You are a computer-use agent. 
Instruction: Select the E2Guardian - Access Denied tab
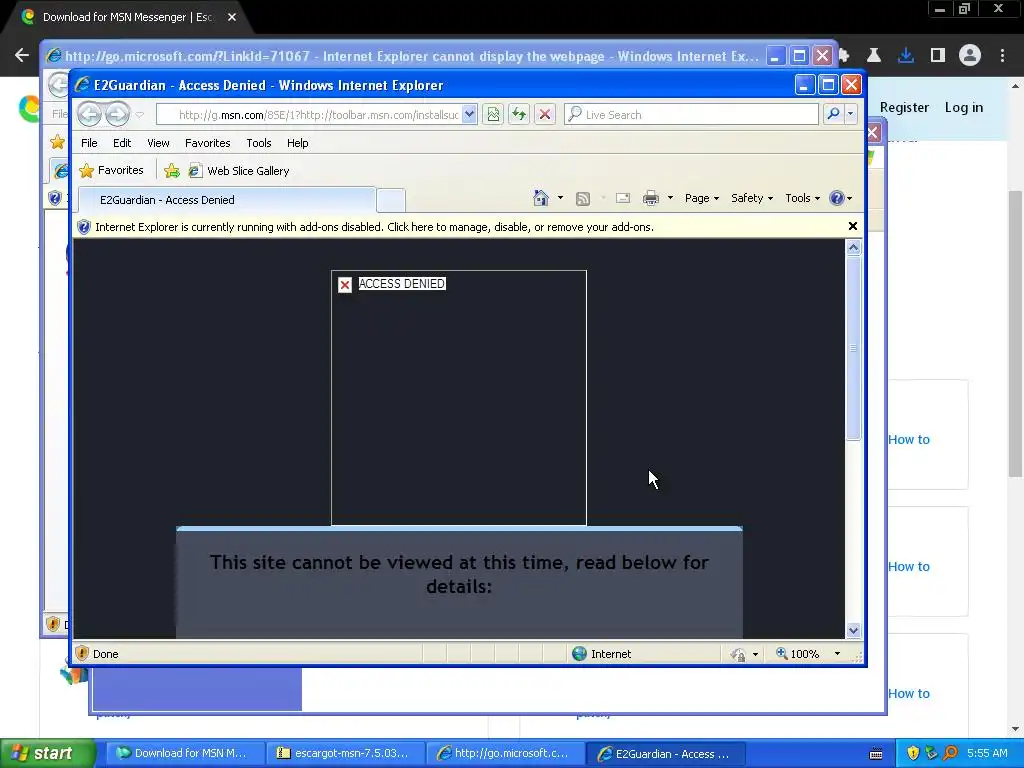pyautogui.click(x=227, y=200)
